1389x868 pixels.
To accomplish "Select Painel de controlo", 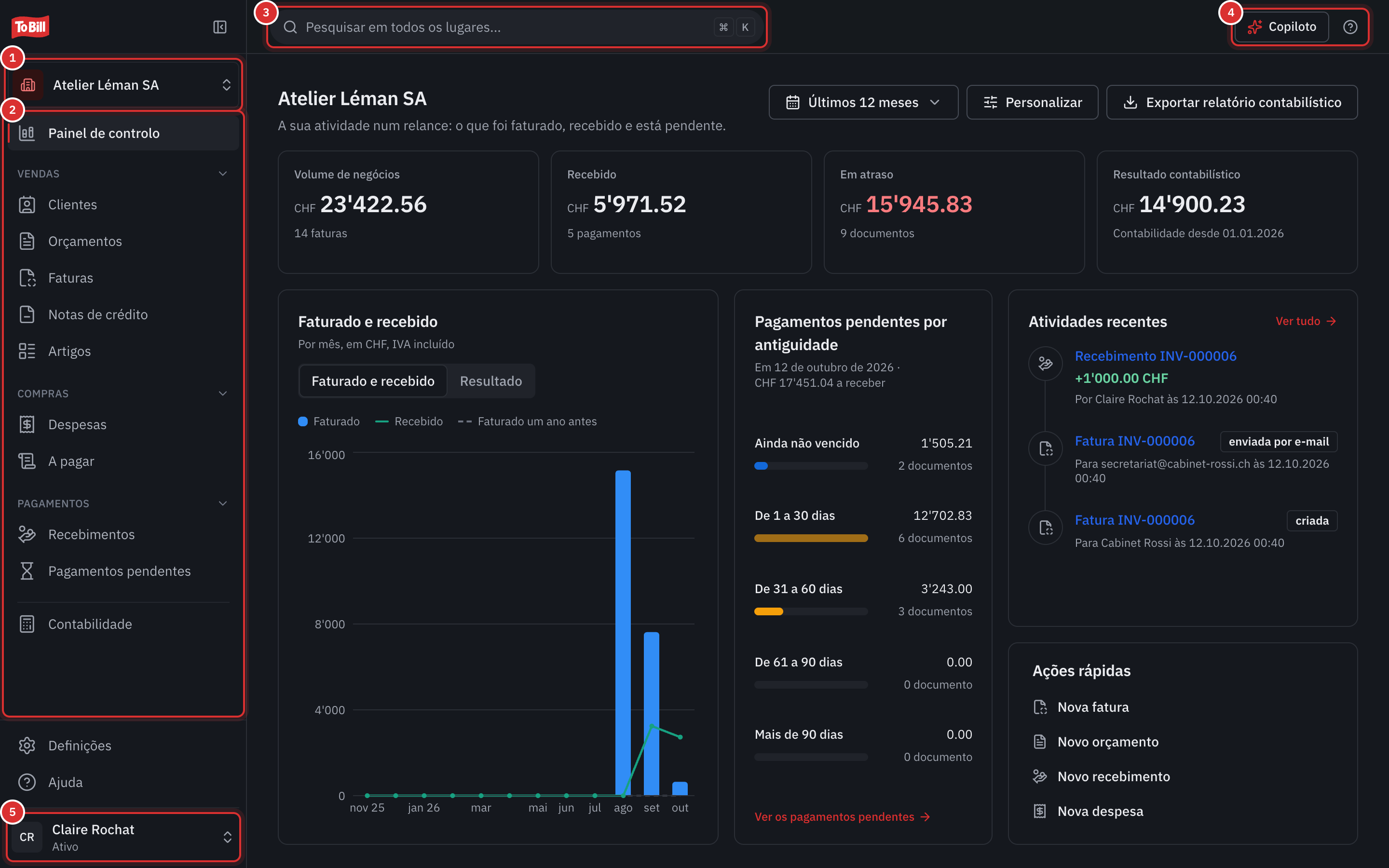I will click(123, 133).
